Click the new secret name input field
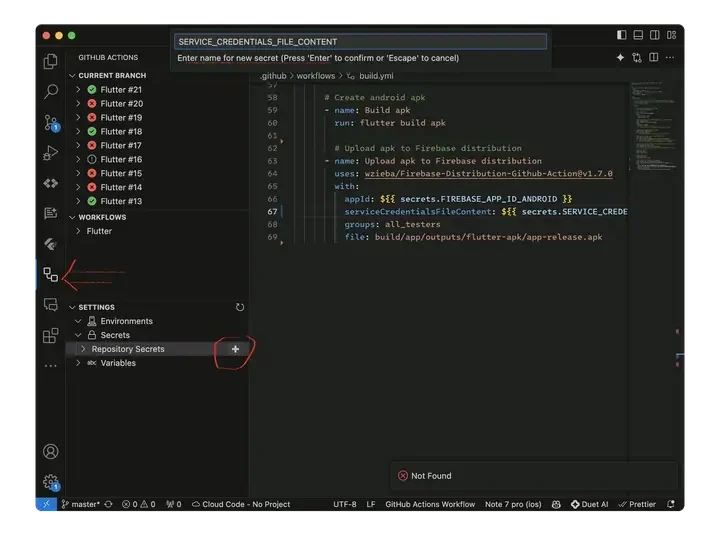The image size is (720, 558). [x=360, y=42]
